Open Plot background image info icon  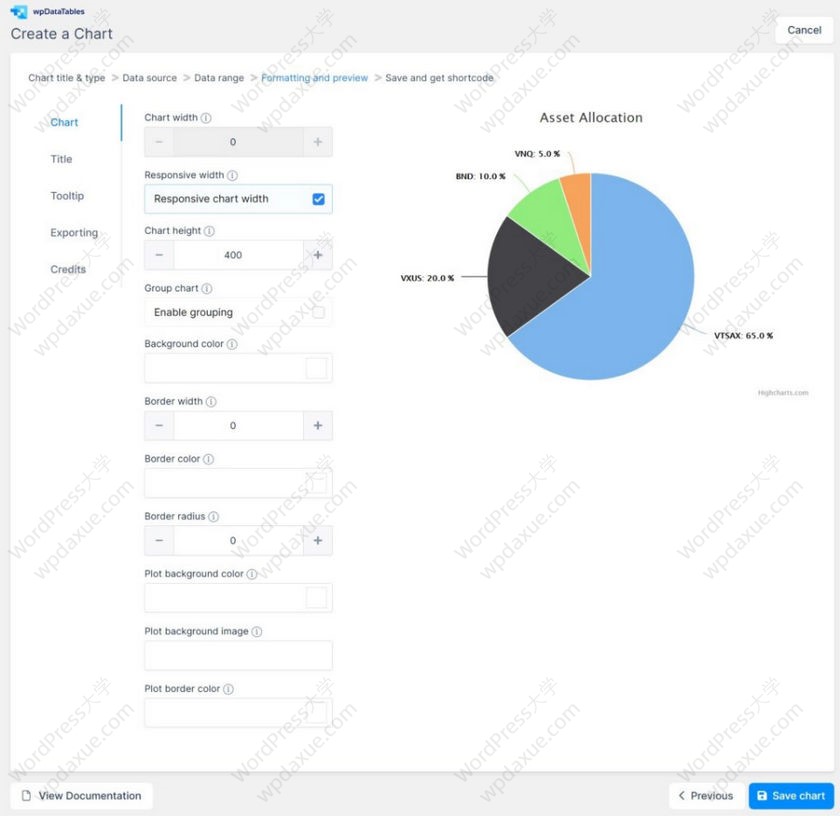point(257,632)
